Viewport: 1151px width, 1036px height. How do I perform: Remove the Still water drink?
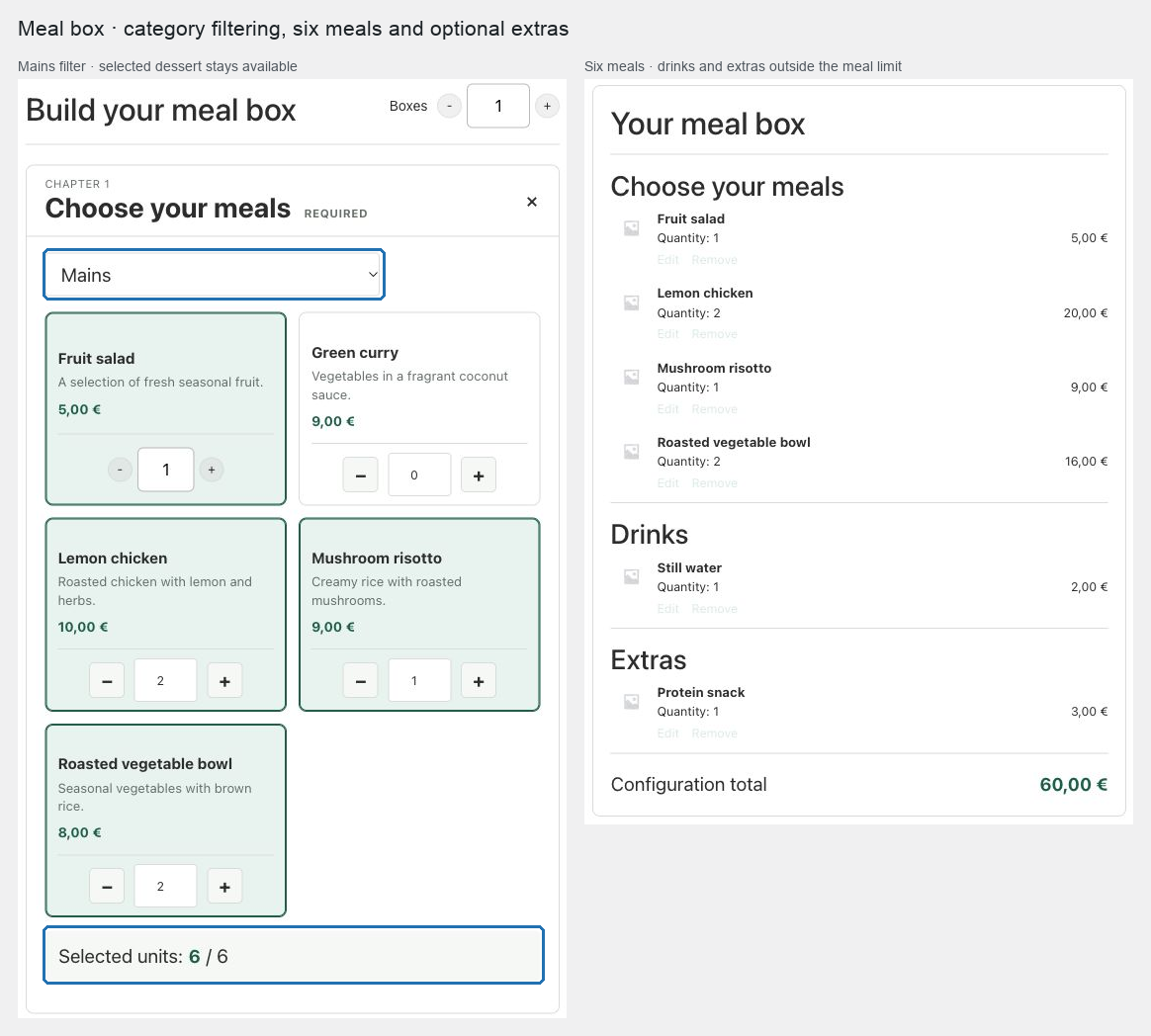[x=714, y=608]
